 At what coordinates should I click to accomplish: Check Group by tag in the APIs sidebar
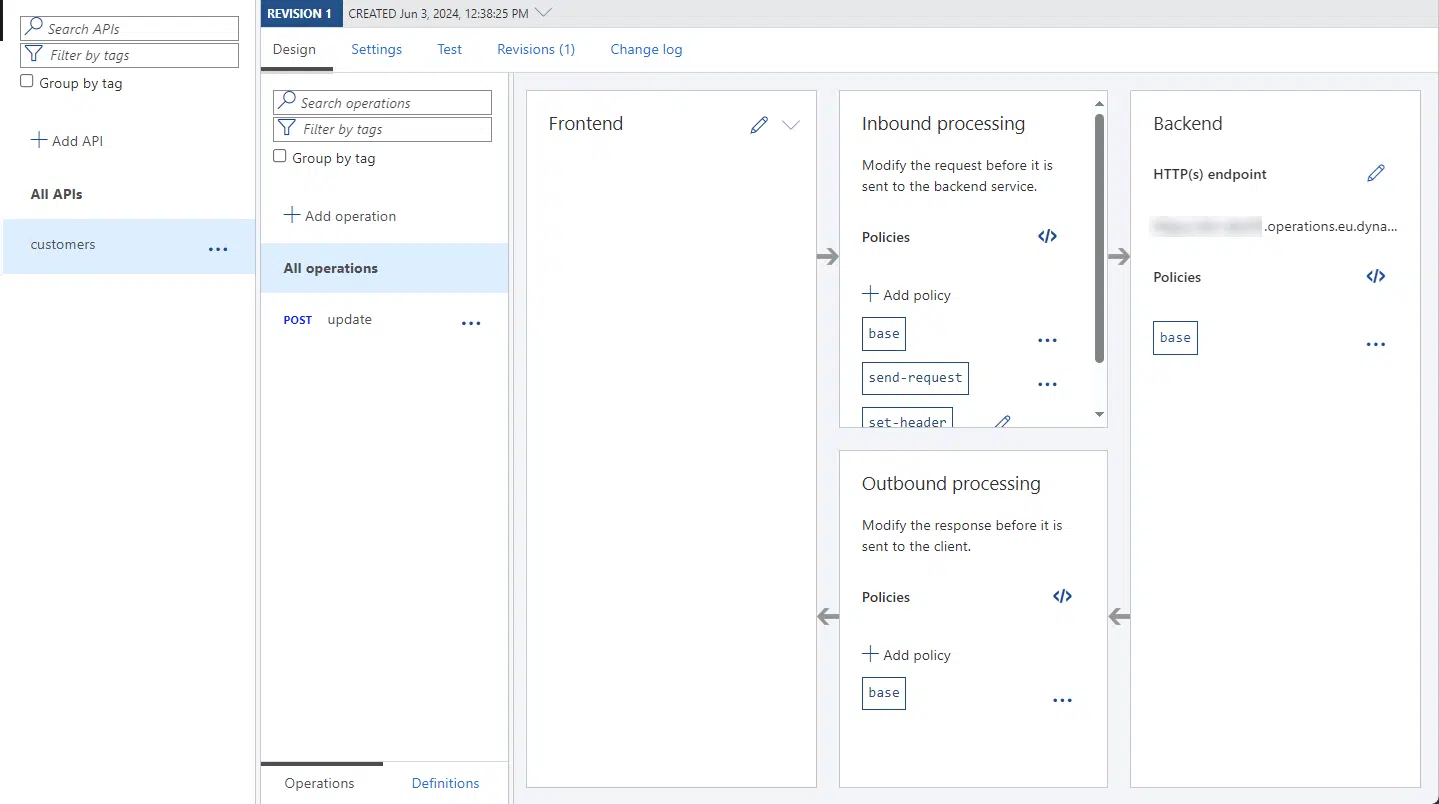[25, 82]
